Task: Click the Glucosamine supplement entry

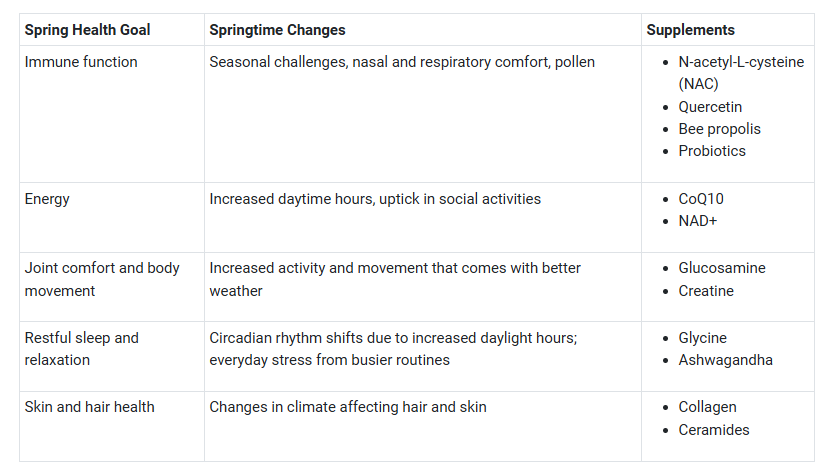Action: tap(722, 268)
